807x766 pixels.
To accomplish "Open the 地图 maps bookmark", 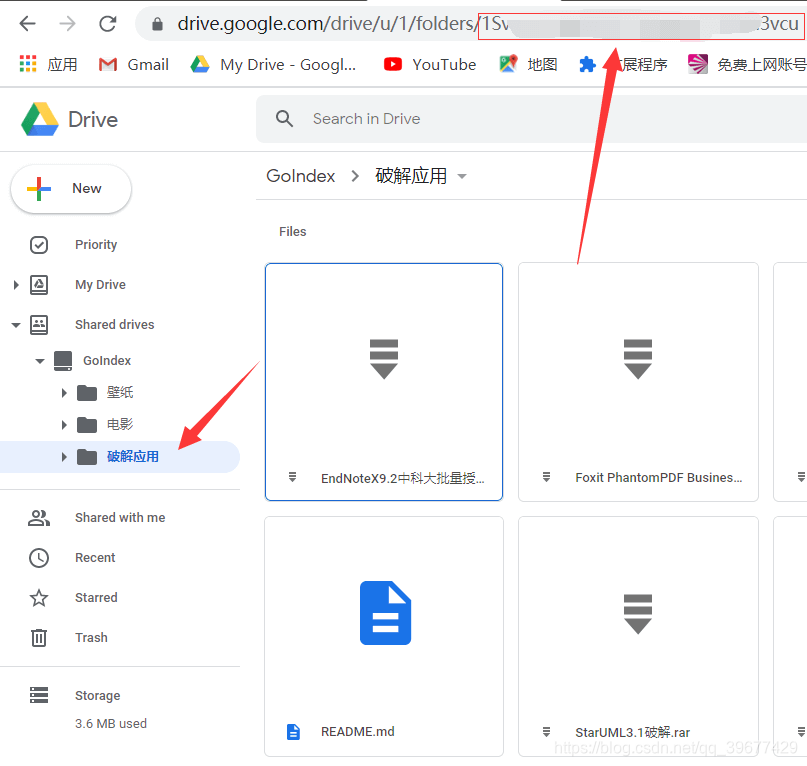I will [x=528, y=64].
